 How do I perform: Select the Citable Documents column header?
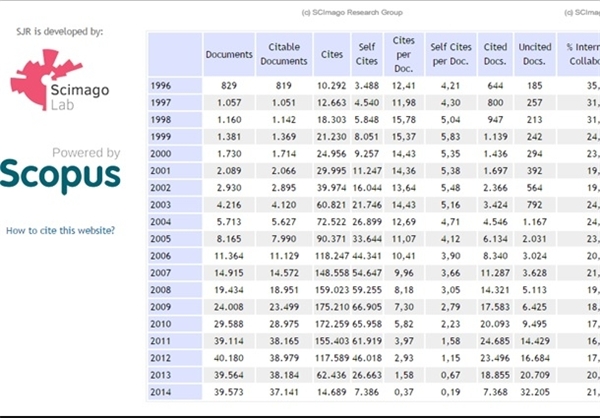click(x=284, y=54)
